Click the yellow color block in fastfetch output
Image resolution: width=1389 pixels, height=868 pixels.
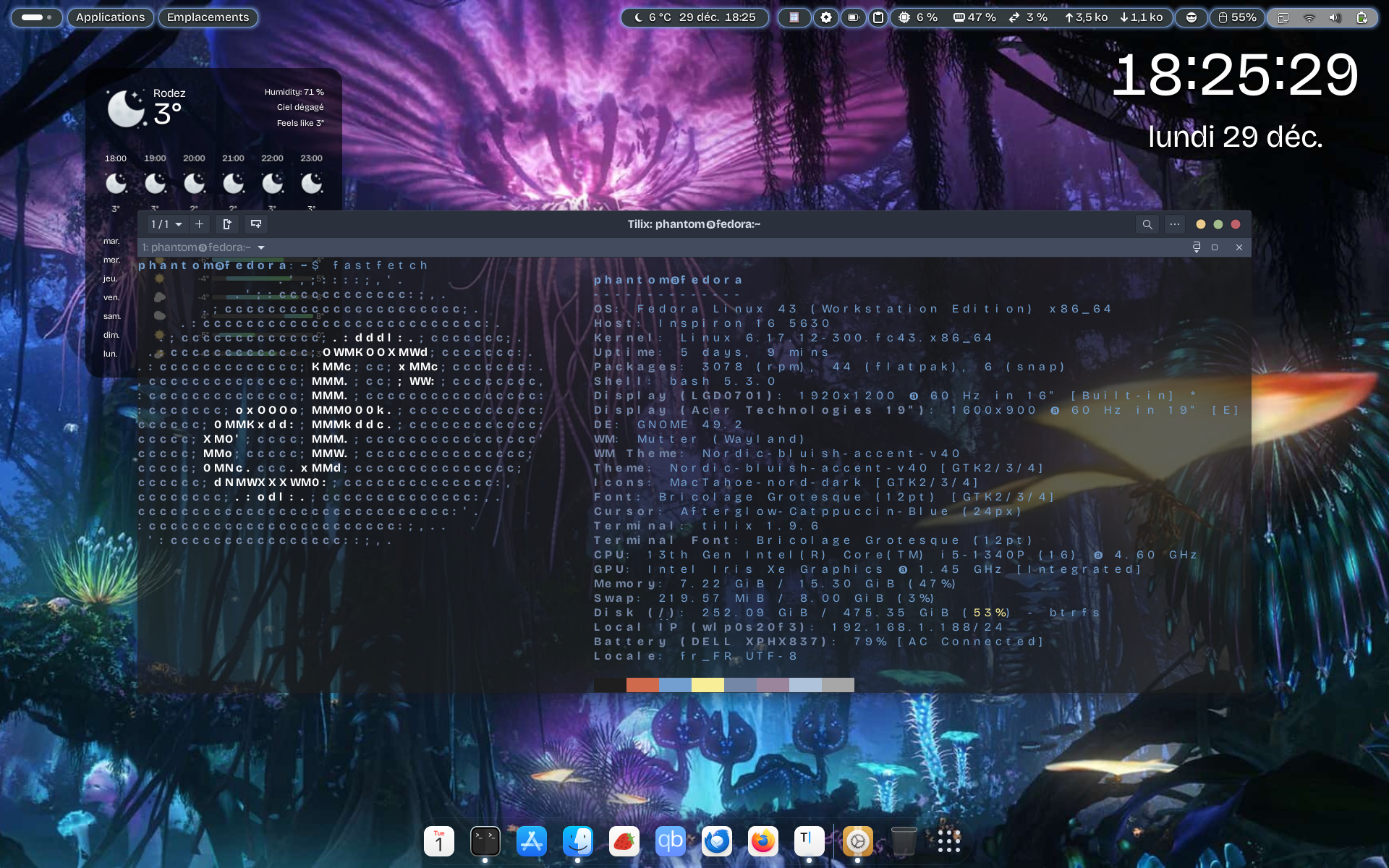pyautogui.click(x=707, y=685)
